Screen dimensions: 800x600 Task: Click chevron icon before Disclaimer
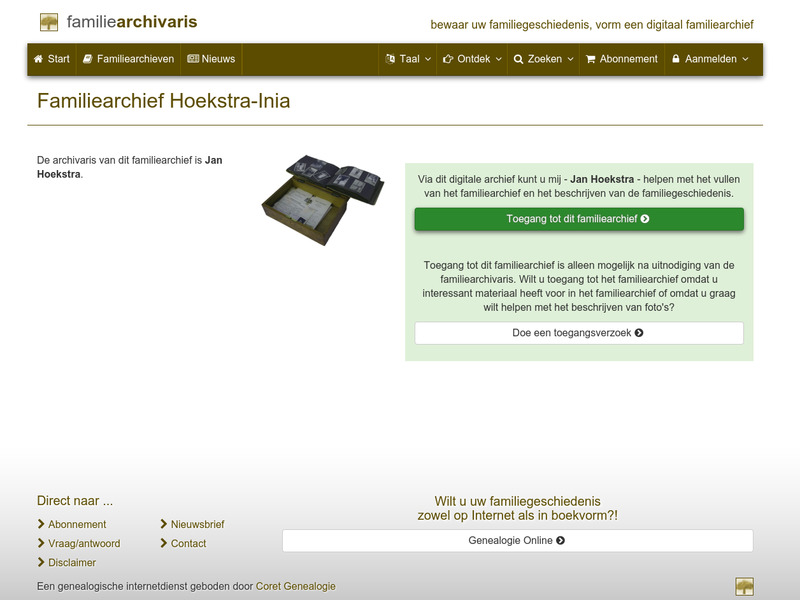[41, 562]
